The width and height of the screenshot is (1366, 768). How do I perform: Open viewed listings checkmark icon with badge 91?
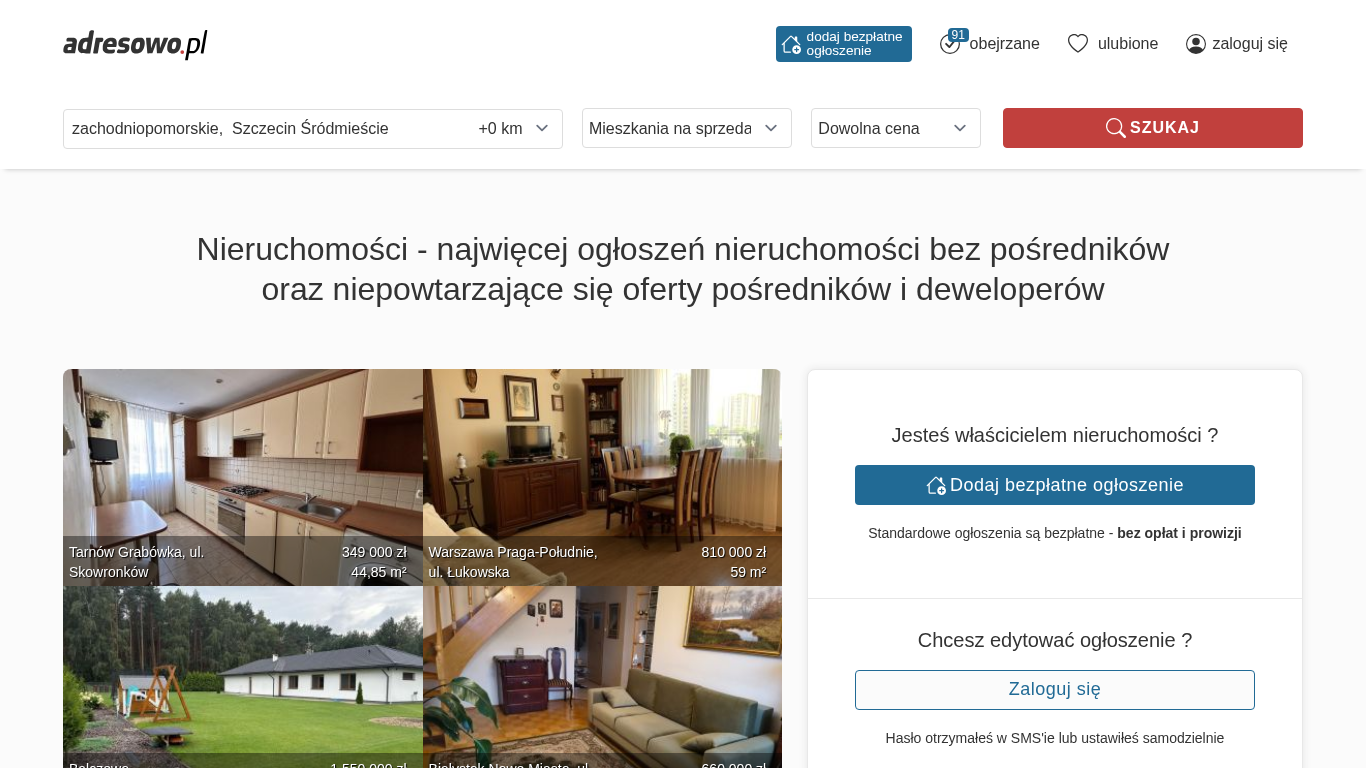click(951, 43)
